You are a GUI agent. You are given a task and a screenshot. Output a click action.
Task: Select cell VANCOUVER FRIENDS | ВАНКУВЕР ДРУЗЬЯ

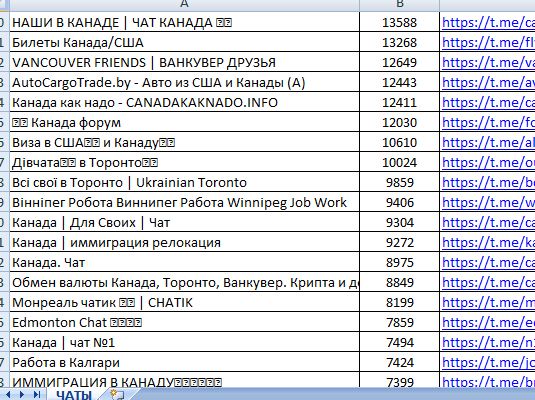point(185,62)
